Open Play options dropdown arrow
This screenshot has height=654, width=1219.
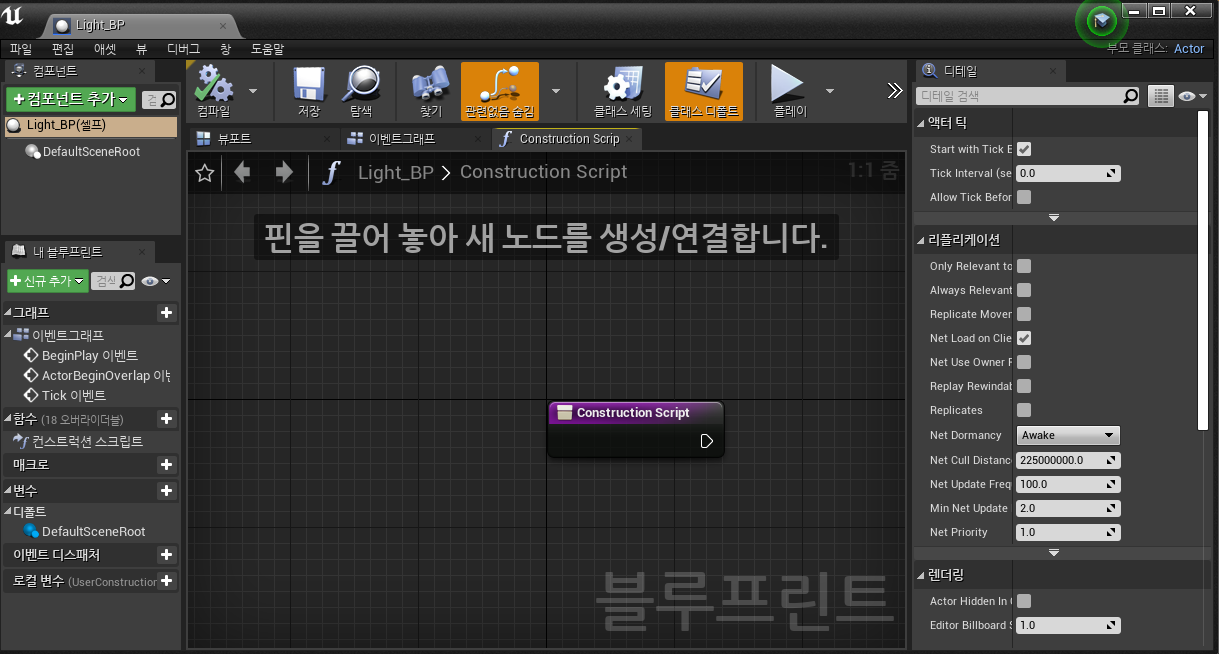(829, 90)
